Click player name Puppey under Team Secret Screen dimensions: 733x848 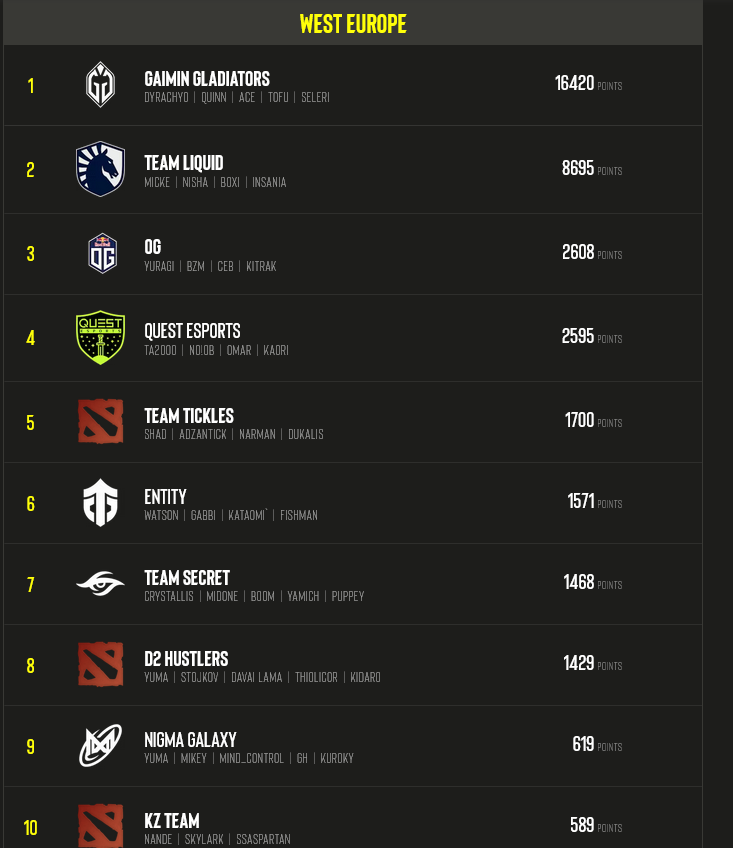(348, 596)
